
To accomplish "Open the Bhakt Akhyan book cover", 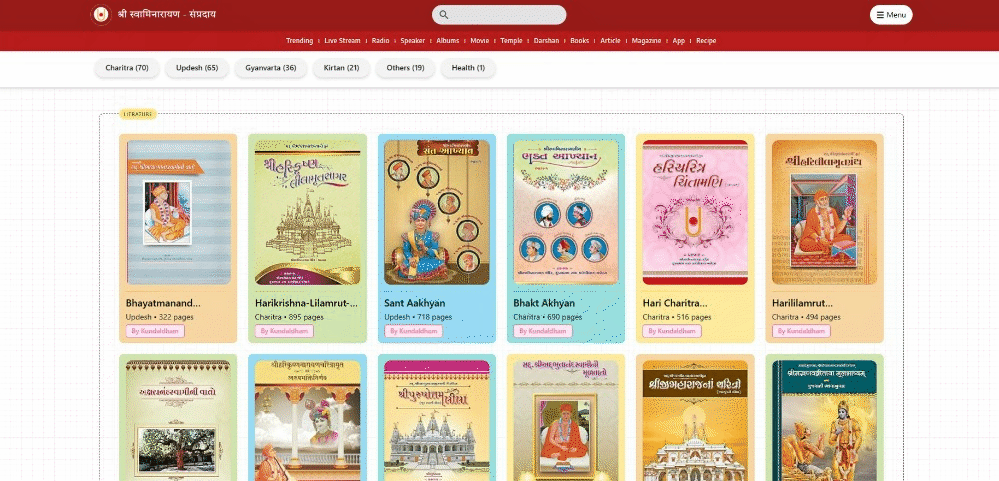I will pyautogui.click(x=566, y=212).
